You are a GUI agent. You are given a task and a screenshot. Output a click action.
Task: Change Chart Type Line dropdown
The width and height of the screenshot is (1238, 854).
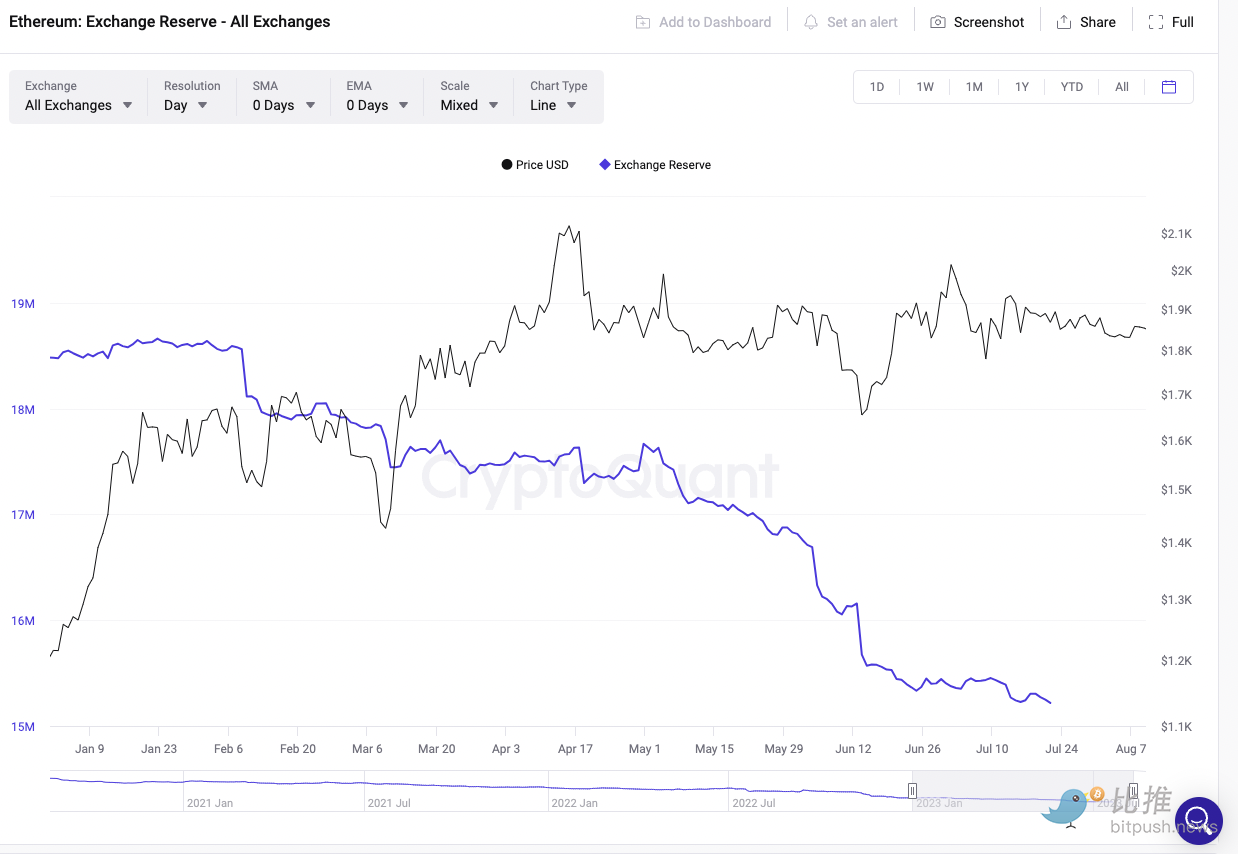[x=553, y=105]
